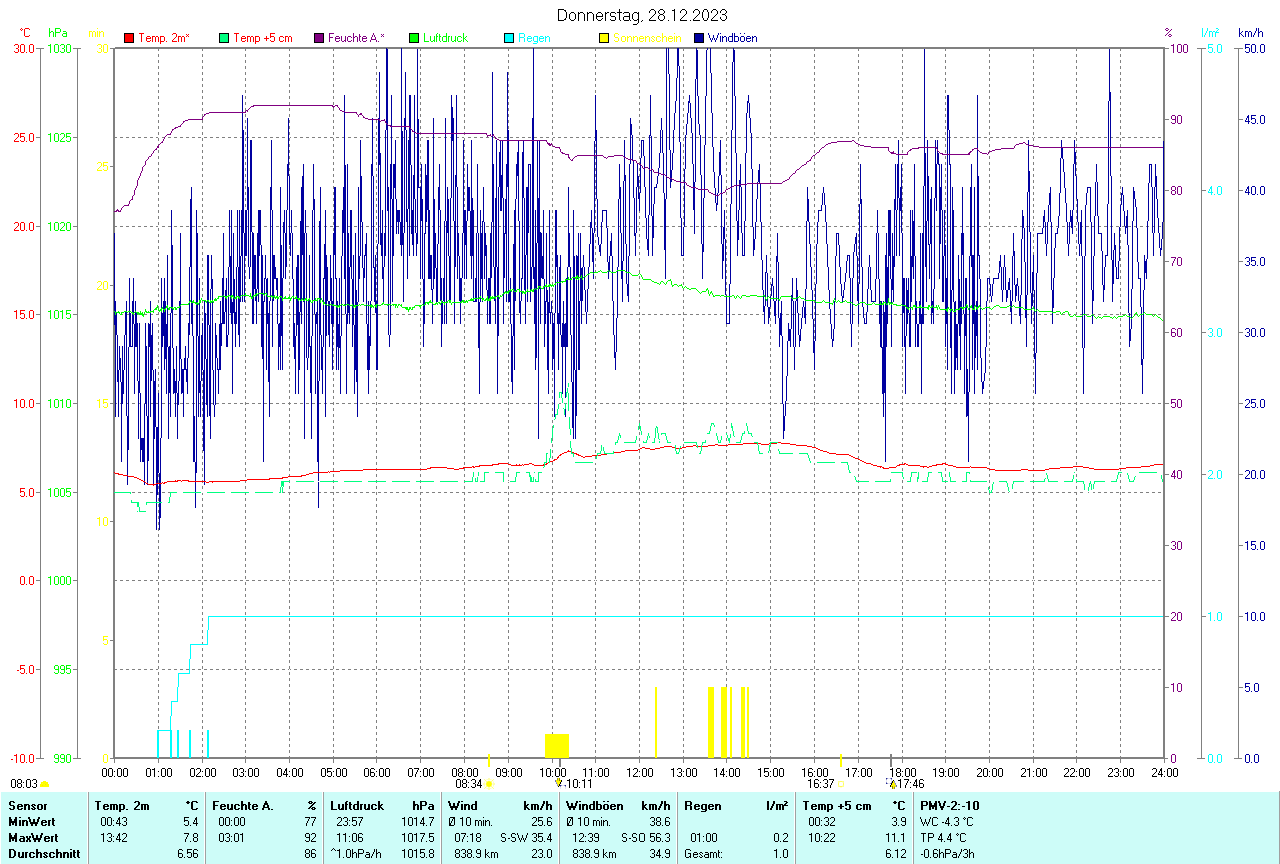This screenshot has height=864, width=1280.
Task: Click the purple Feuchte A. legend swatch
Action: 319,38
